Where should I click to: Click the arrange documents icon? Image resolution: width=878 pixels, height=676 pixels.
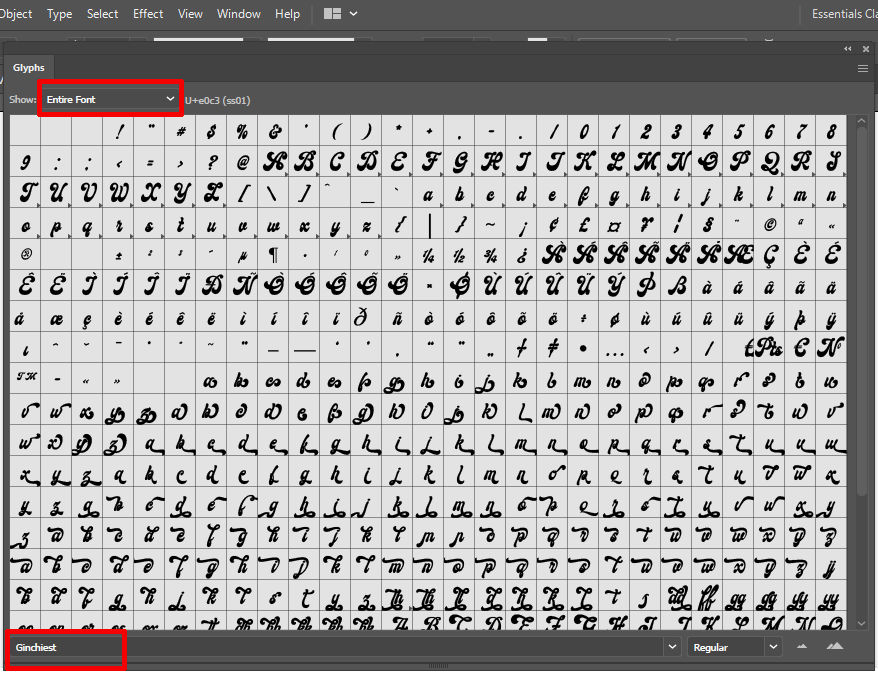[333, 13]
